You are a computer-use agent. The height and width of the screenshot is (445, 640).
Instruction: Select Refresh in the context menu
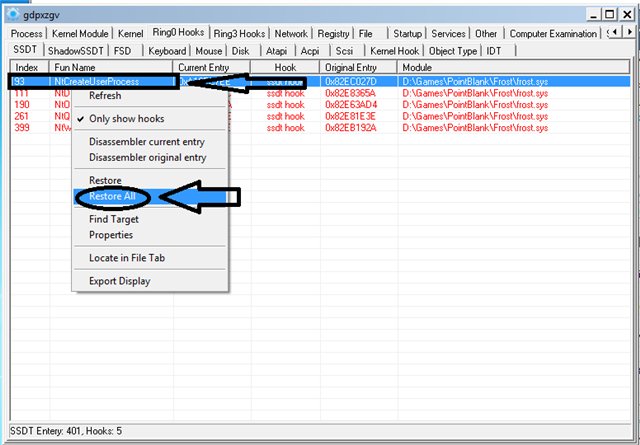pos(105,96)
